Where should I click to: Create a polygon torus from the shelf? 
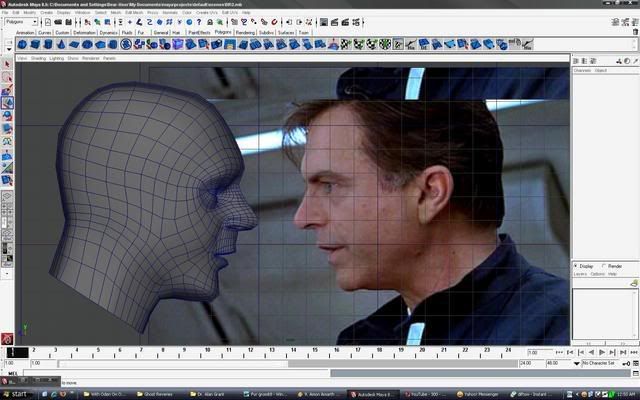pos(87,44)
